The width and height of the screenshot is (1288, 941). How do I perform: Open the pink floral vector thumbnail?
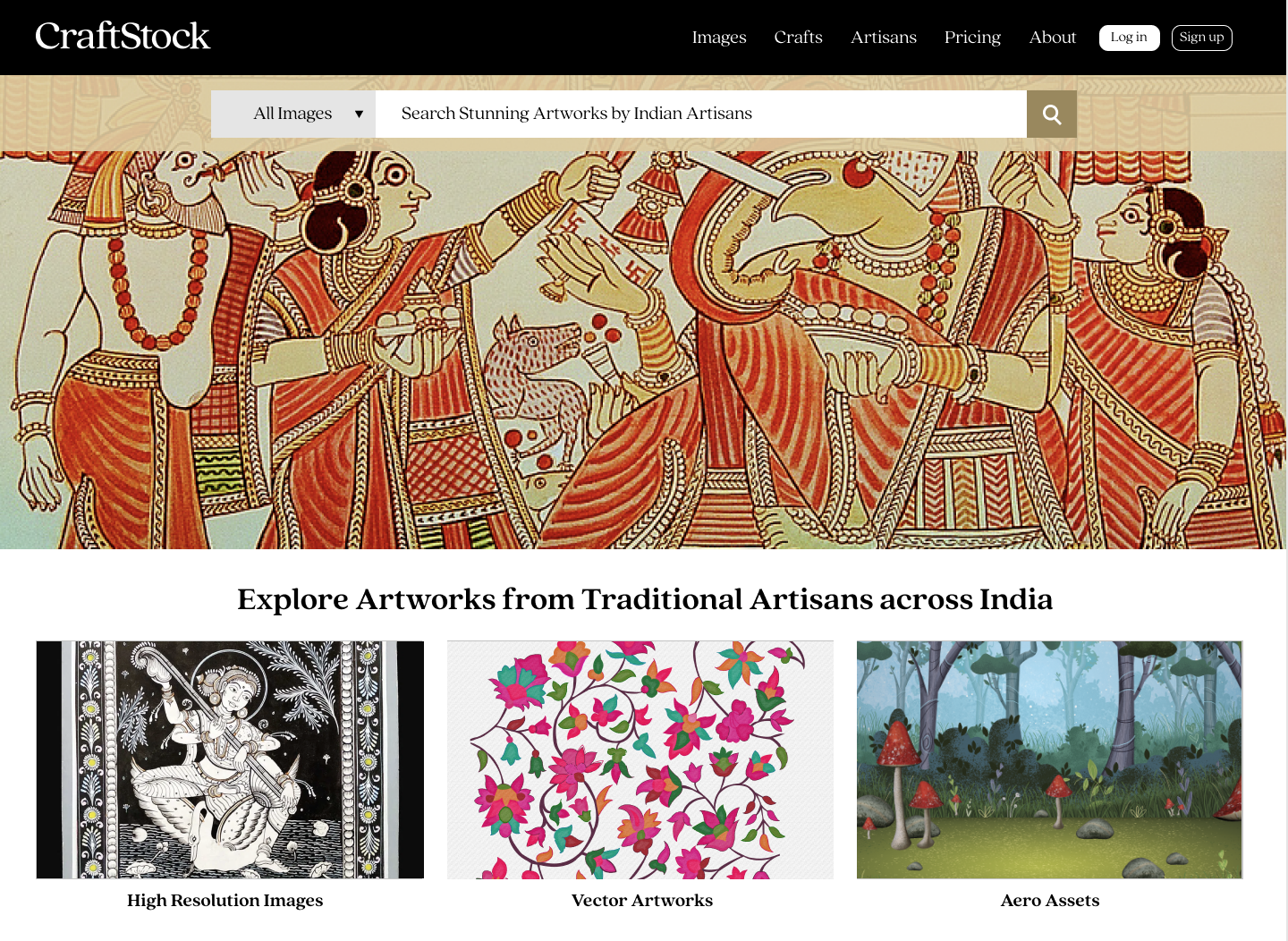(640, 759)
